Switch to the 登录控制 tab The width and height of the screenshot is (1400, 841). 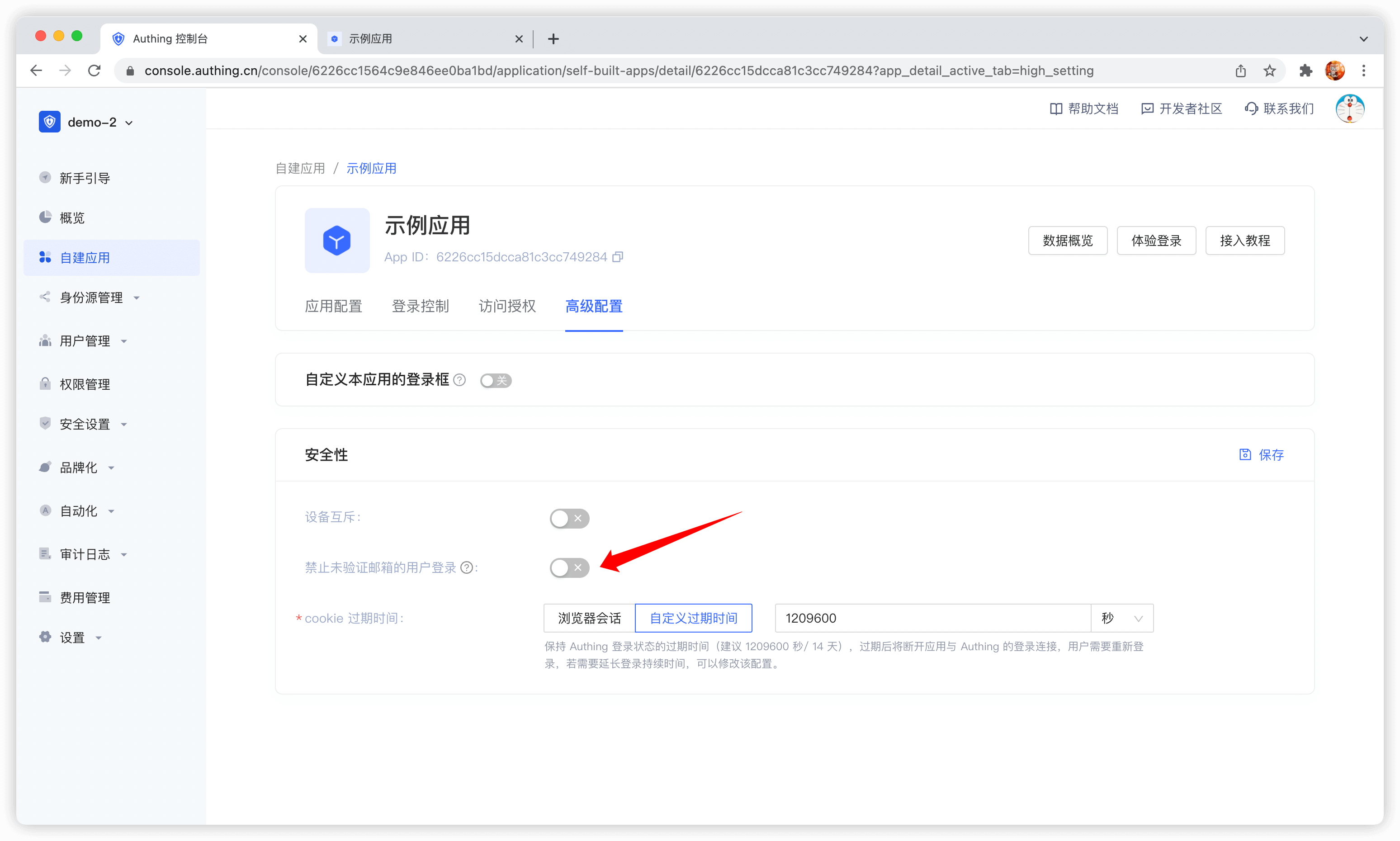[x=420, y=306]
